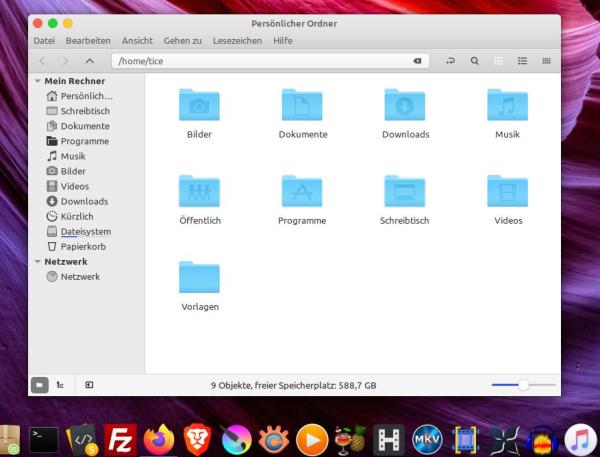Viewport: 600px width, 457px height.
Task: Select the Musik folder in main view
Action: click(507, 105)
